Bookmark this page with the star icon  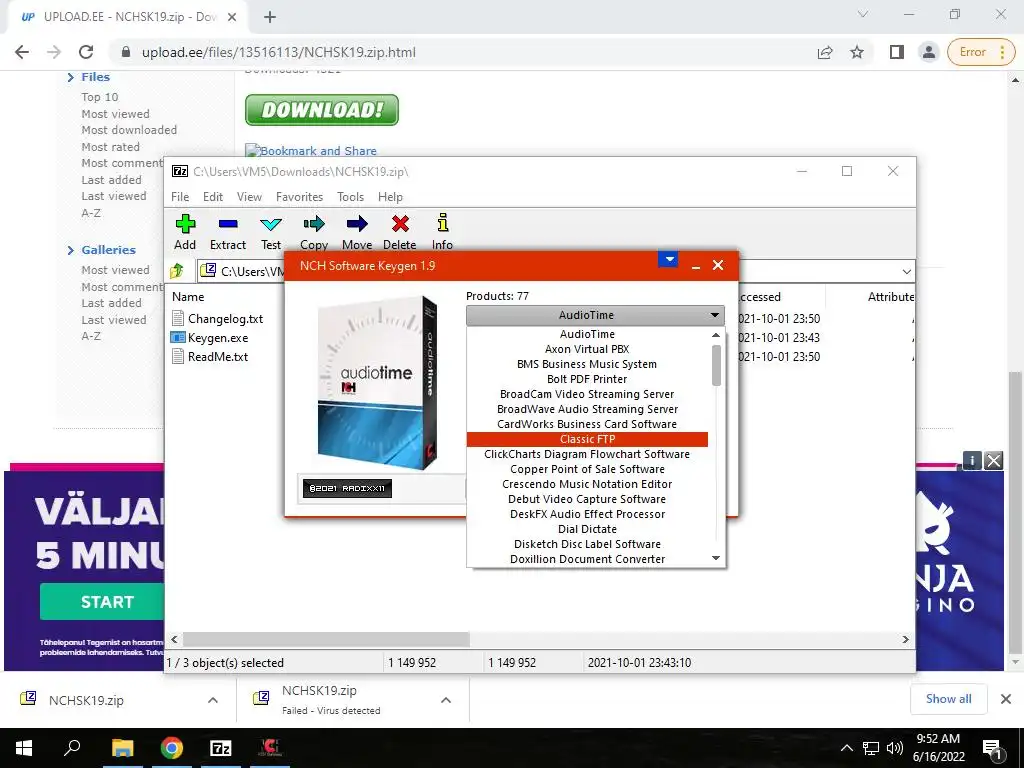tap(857, 52)
